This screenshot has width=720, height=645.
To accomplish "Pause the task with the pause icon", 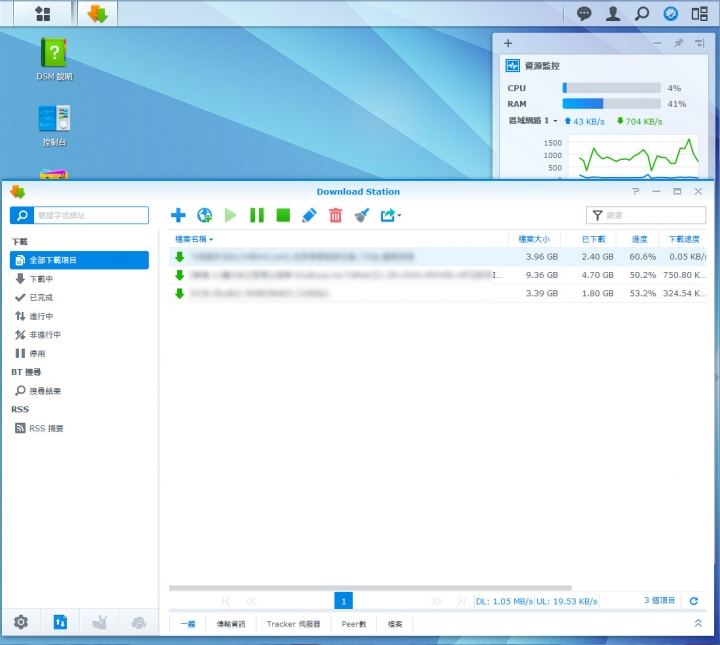I will point(257,215).
